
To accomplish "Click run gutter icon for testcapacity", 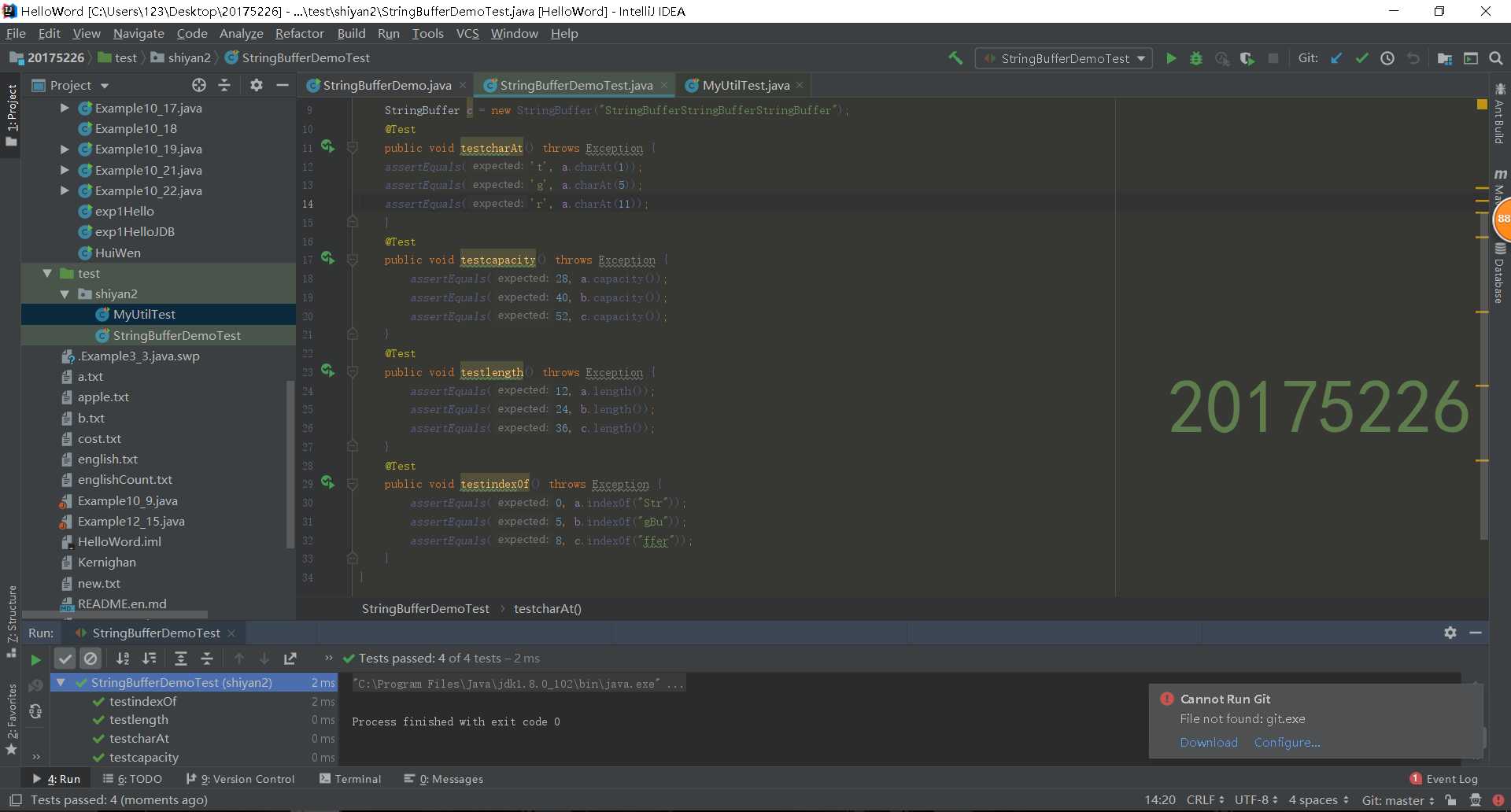I will click(x=328, y=259).
